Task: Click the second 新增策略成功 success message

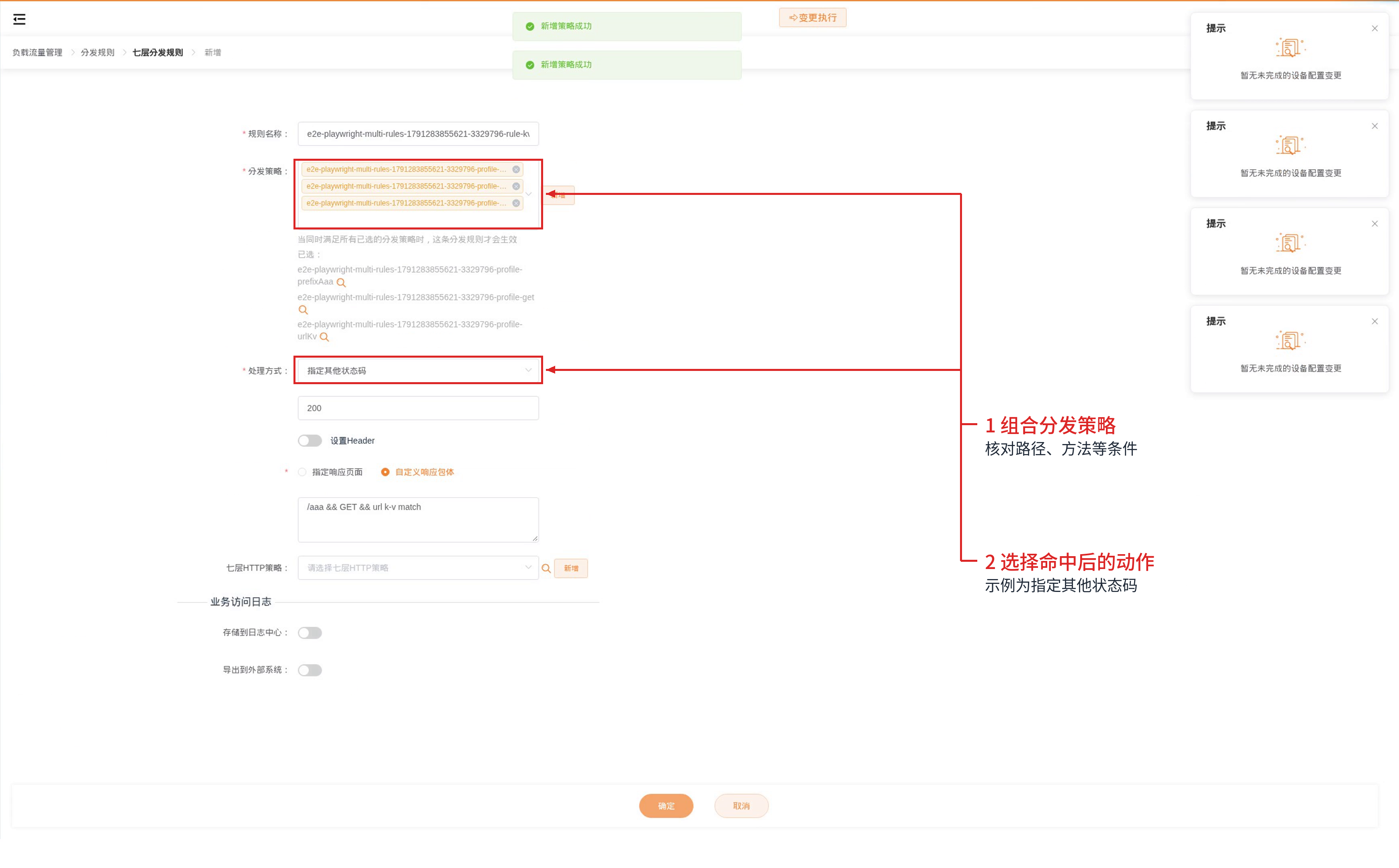Action: (x=627, y=65)
